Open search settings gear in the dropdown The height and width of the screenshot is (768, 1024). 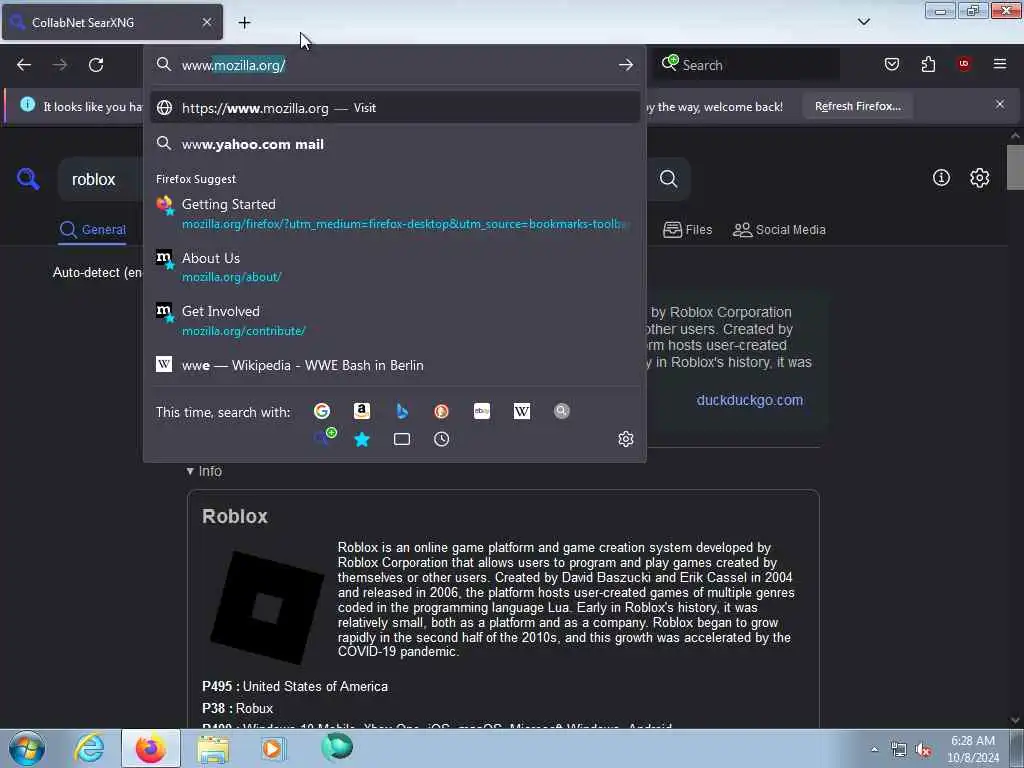pos(626,439)
